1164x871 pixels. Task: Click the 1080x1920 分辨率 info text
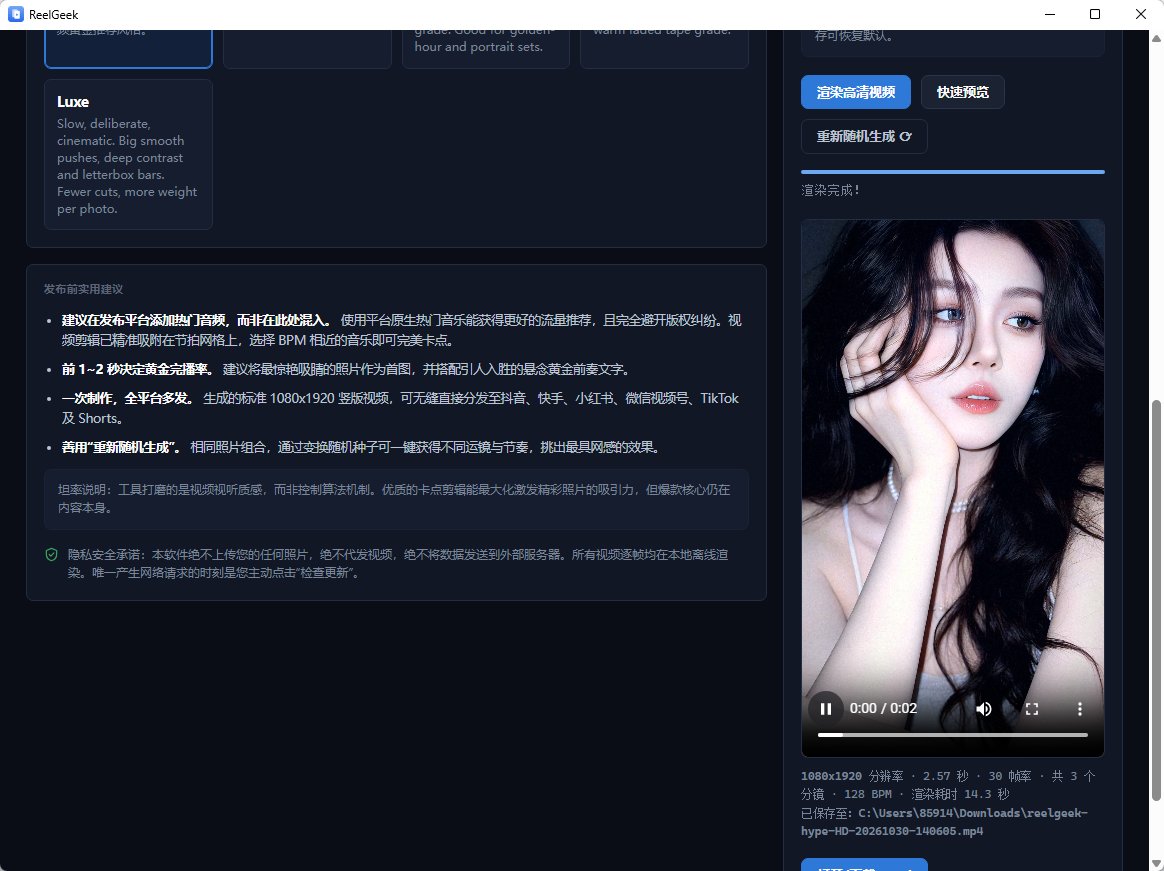852,776
